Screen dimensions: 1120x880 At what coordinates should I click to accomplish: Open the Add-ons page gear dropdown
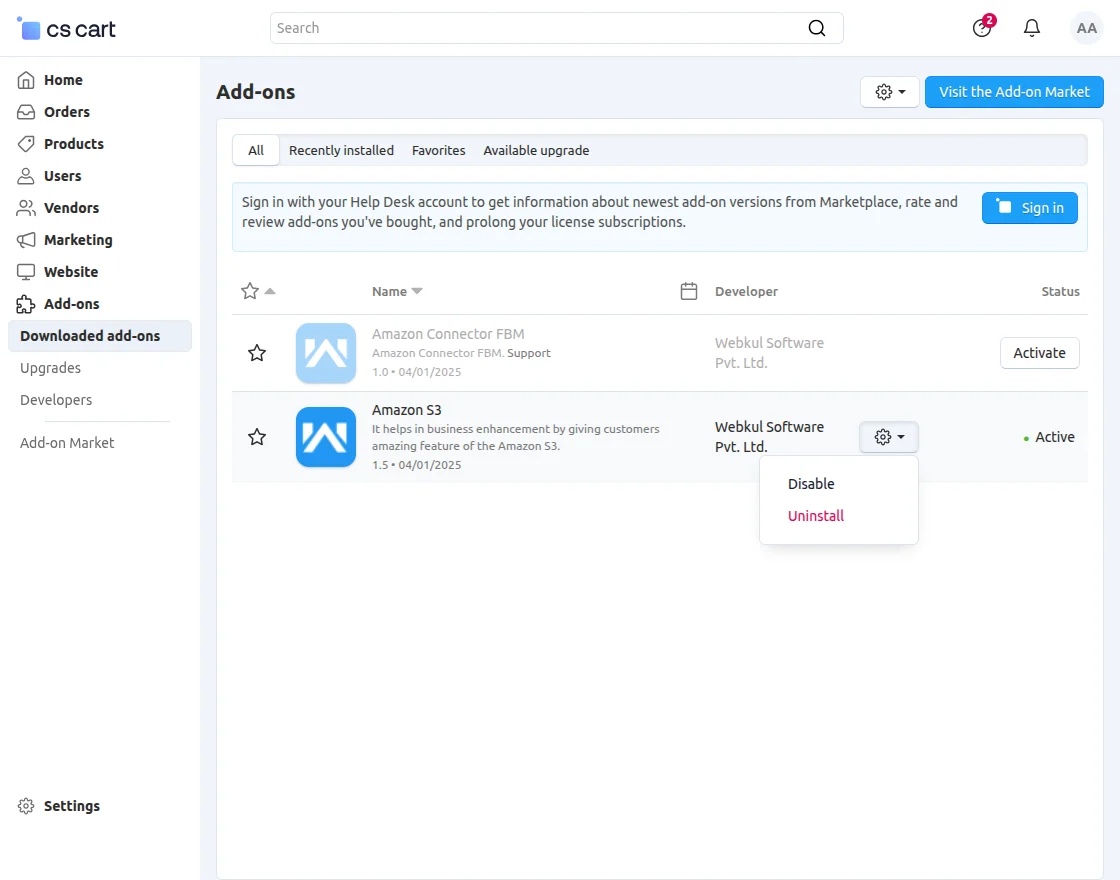pyautogui.click(x=888, y=92)
